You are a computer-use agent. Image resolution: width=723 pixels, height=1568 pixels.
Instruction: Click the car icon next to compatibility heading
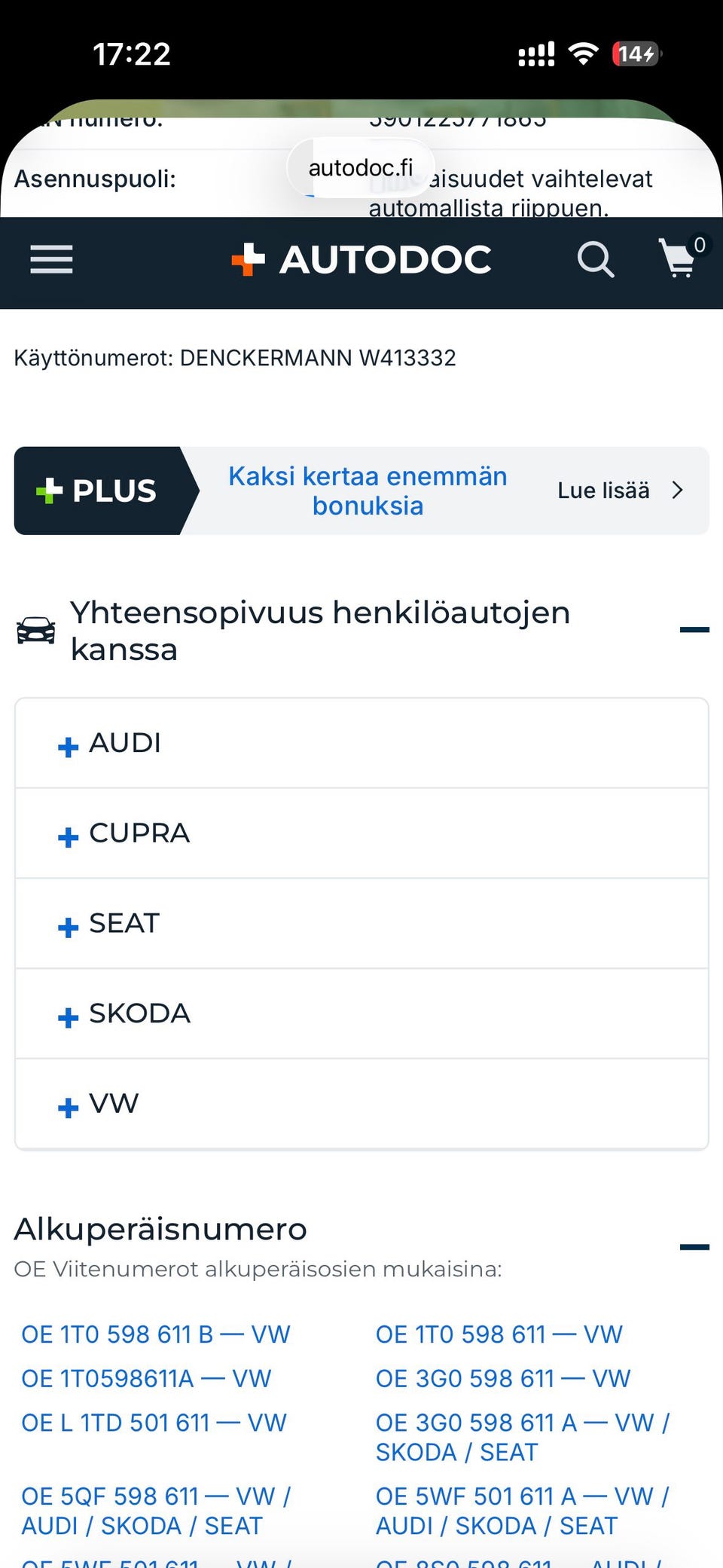[35, 630]
